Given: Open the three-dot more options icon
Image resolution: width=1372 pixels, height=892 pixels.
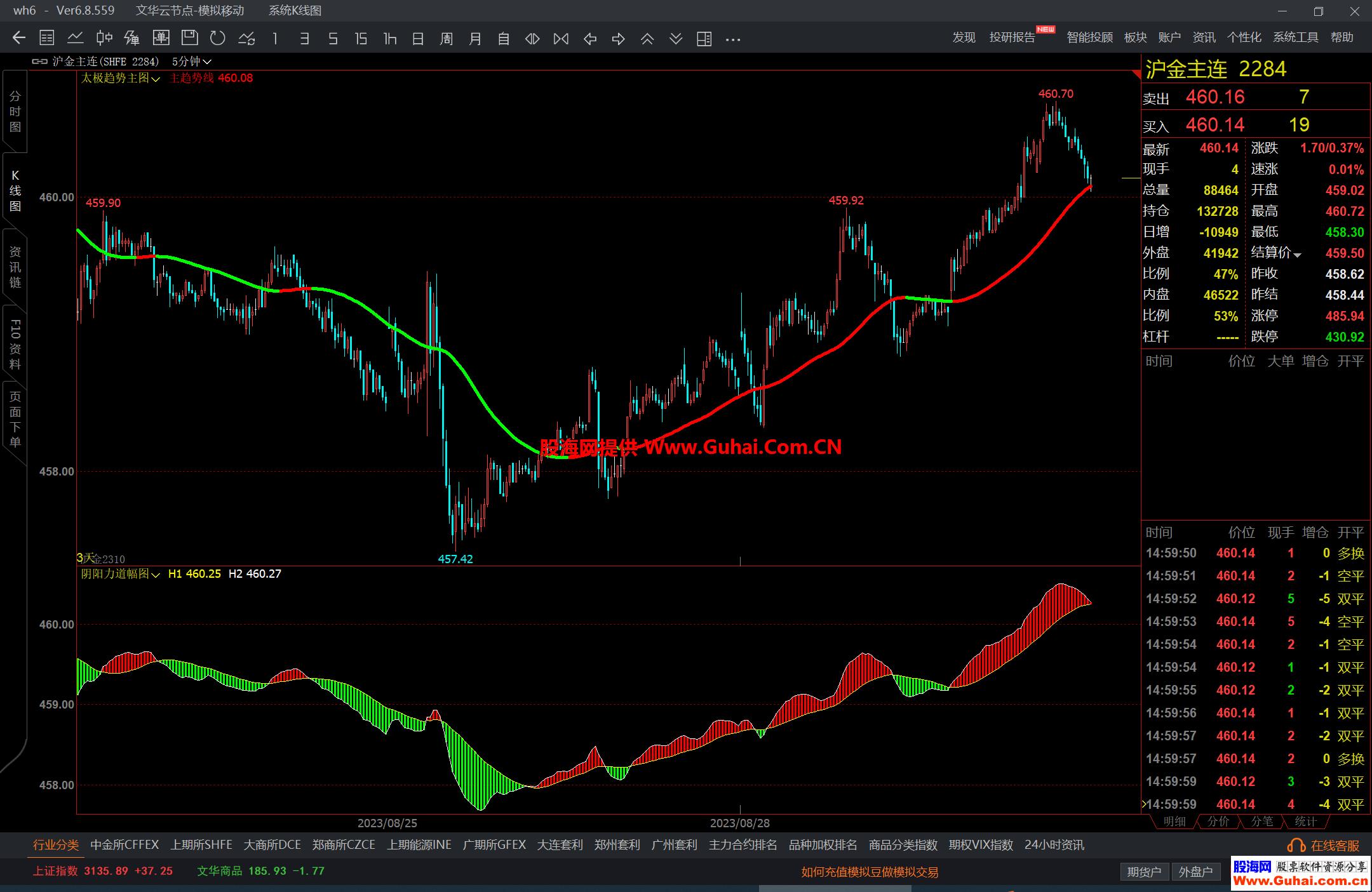Looking at the screenshot, I should tap(733, 39).
